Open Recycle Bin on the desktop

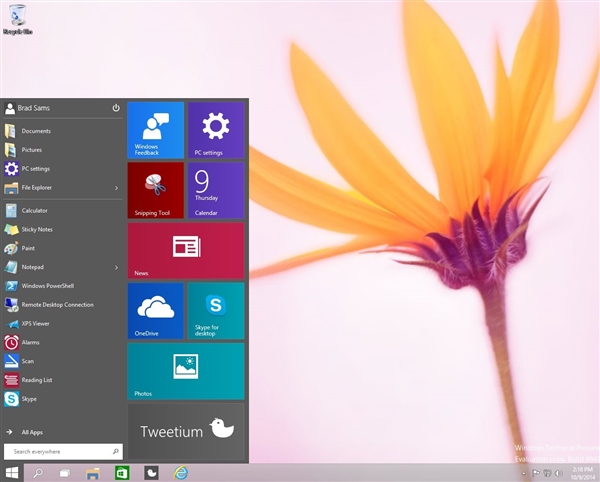[x=16, y=18]
